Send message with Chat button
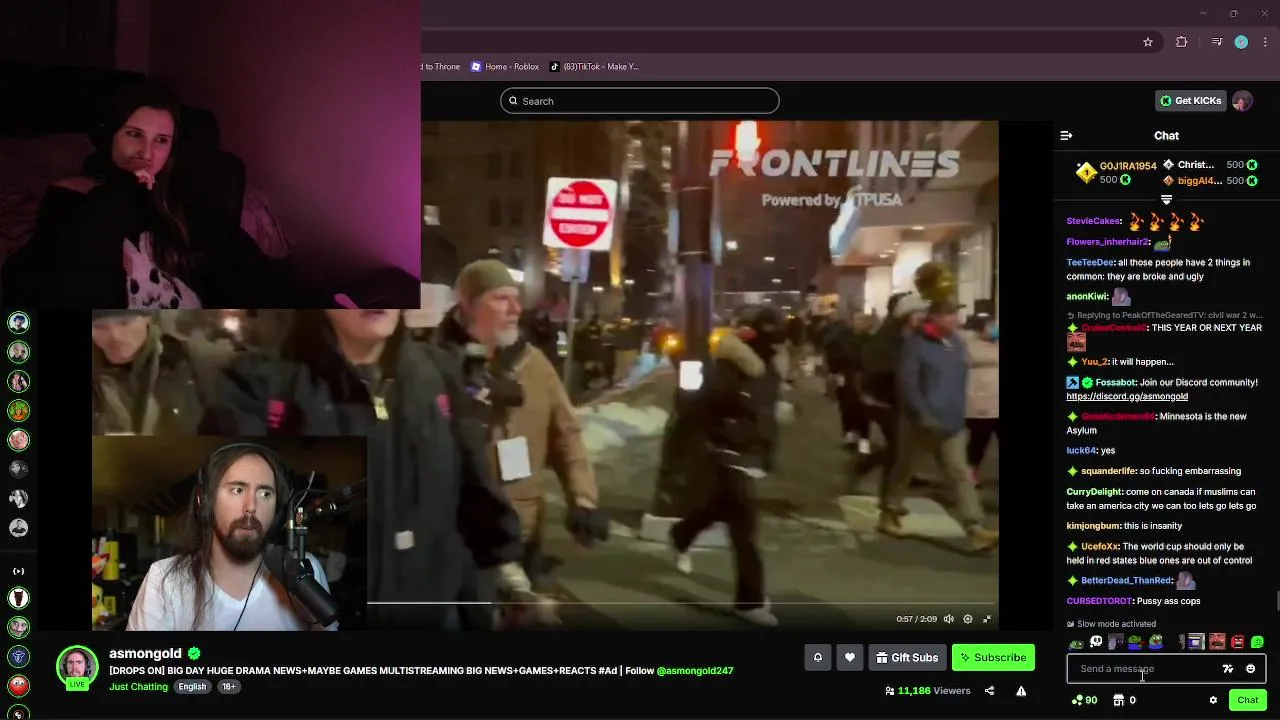Screen dimensions: 1280x720 1247,700
